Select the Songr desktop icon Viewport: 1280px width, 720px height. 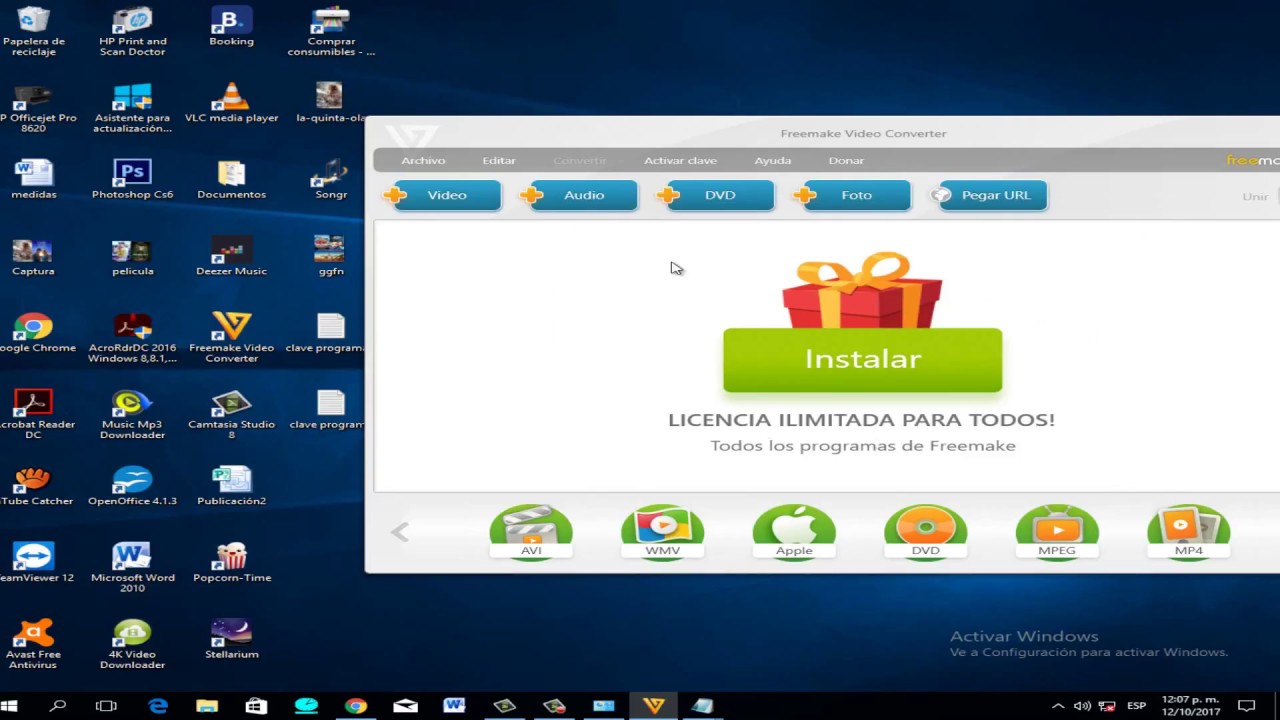[x=330, y=180]
